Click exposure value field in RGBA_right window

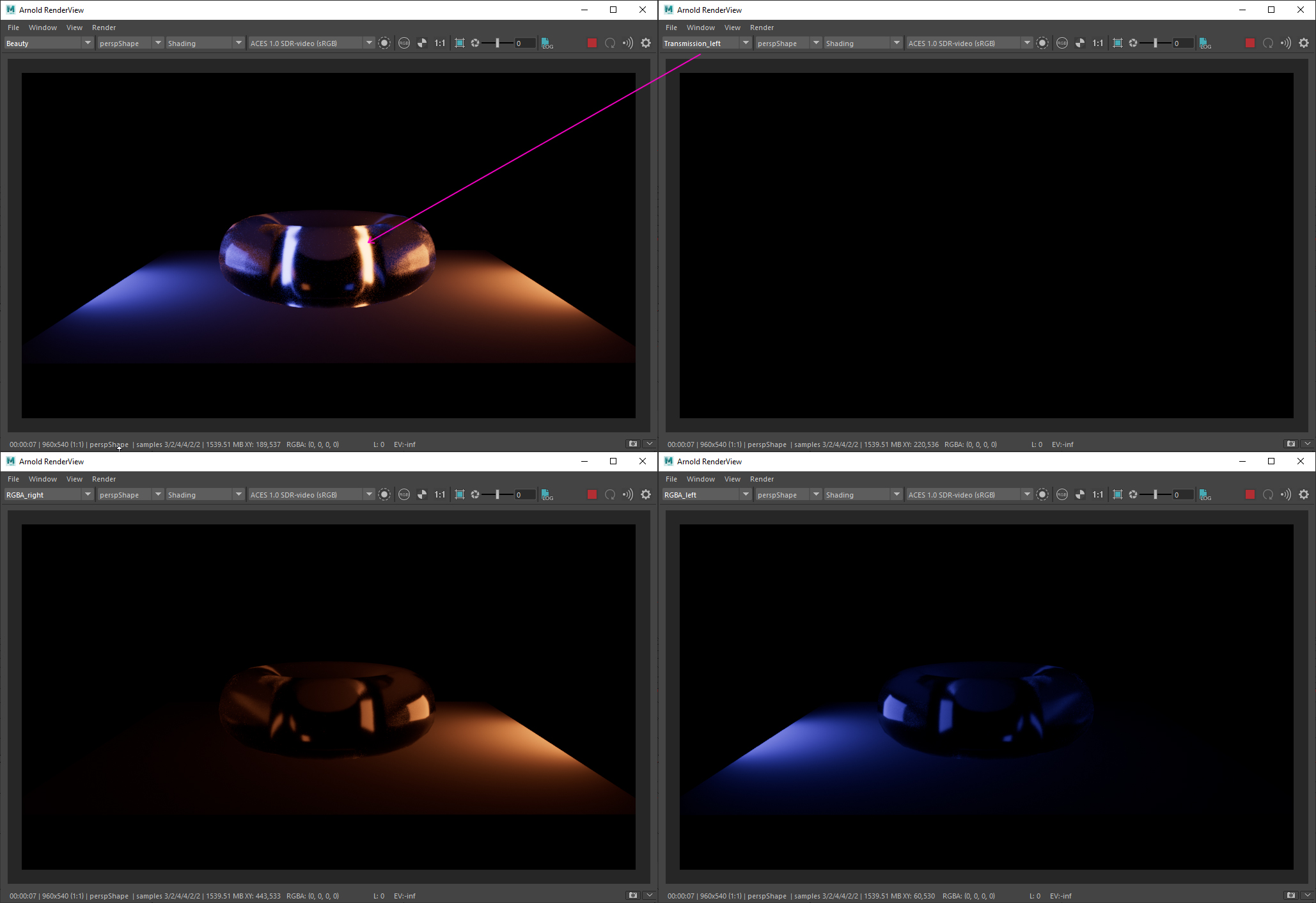pos(525,495)
